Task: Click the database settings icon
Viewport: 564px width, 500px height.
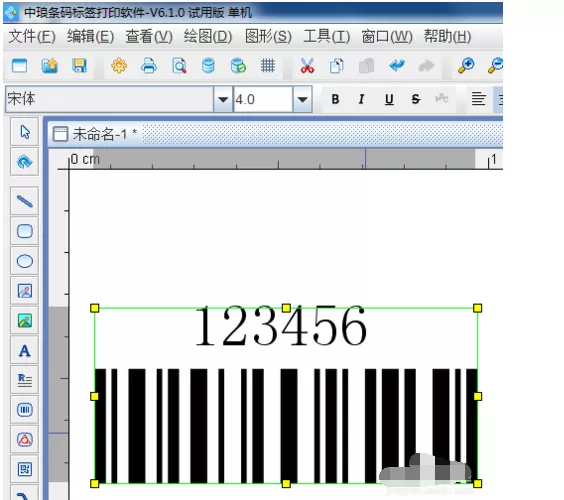Action: pos(208,66)
